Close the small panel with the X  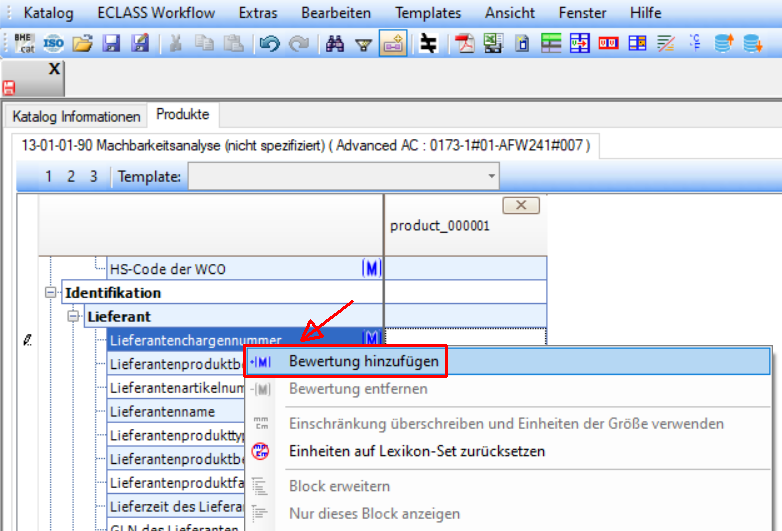pos(54,69)
